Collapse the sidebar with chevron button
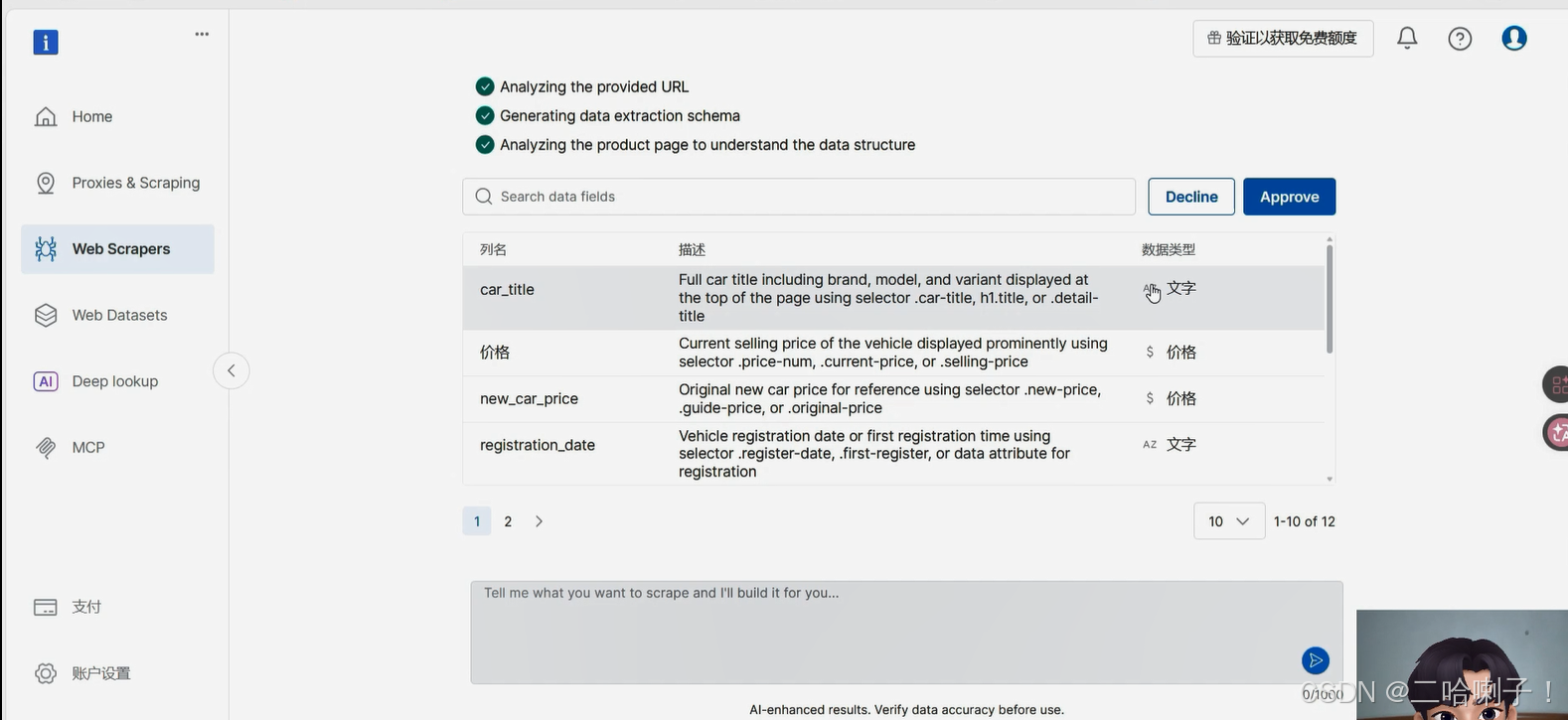This screenshot has height=720, width=1568. point(231,370)
